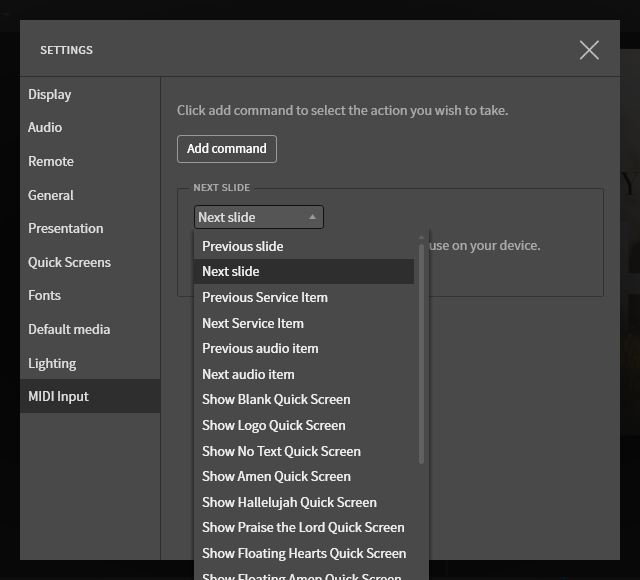
Task: Choose Previous Service Item option
Action: point(304,297)
